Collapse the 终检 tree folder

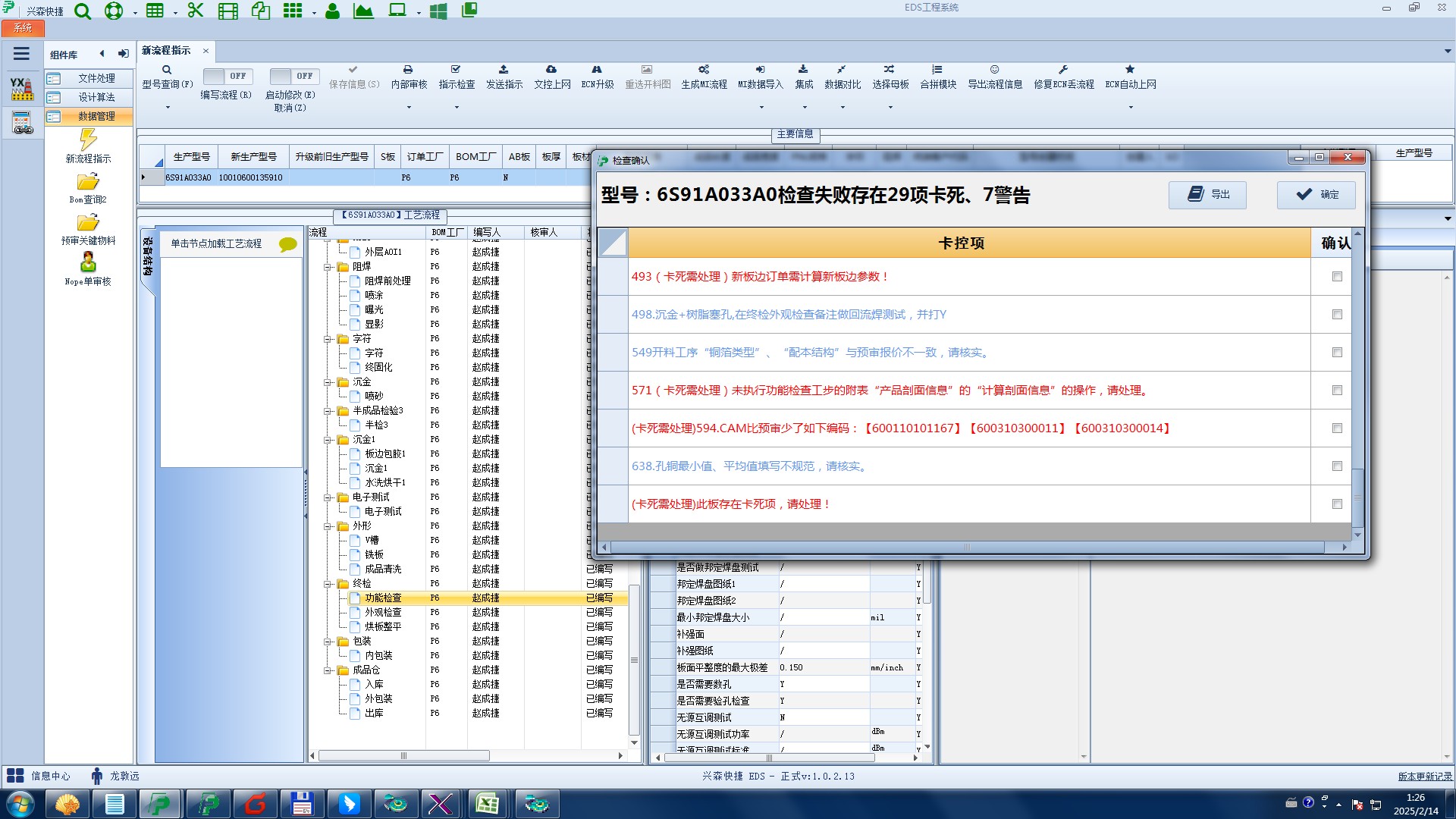click(328, 584)
